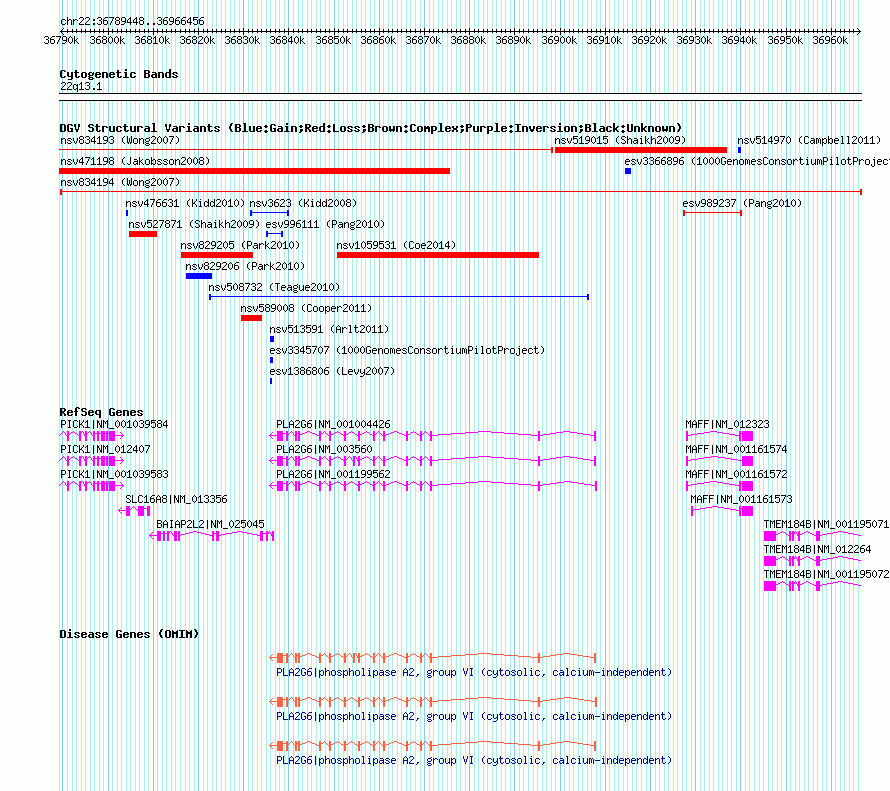Viewport: 890px width, 791px height.
Task: Click the DGV Structural Variants track heading
Action: point(371,128)
